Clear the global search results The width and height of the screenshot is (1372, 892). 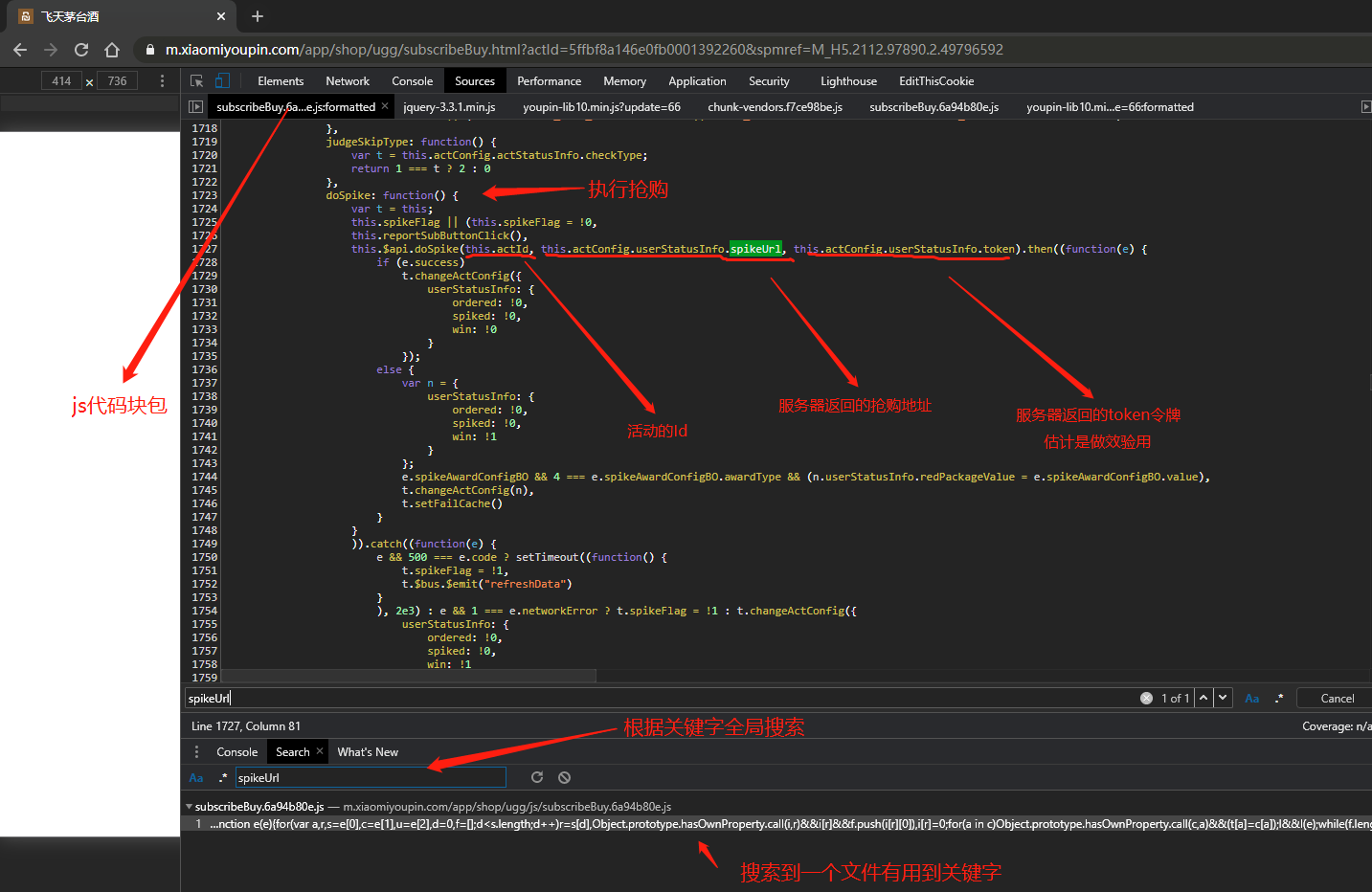tap(565, 777)
